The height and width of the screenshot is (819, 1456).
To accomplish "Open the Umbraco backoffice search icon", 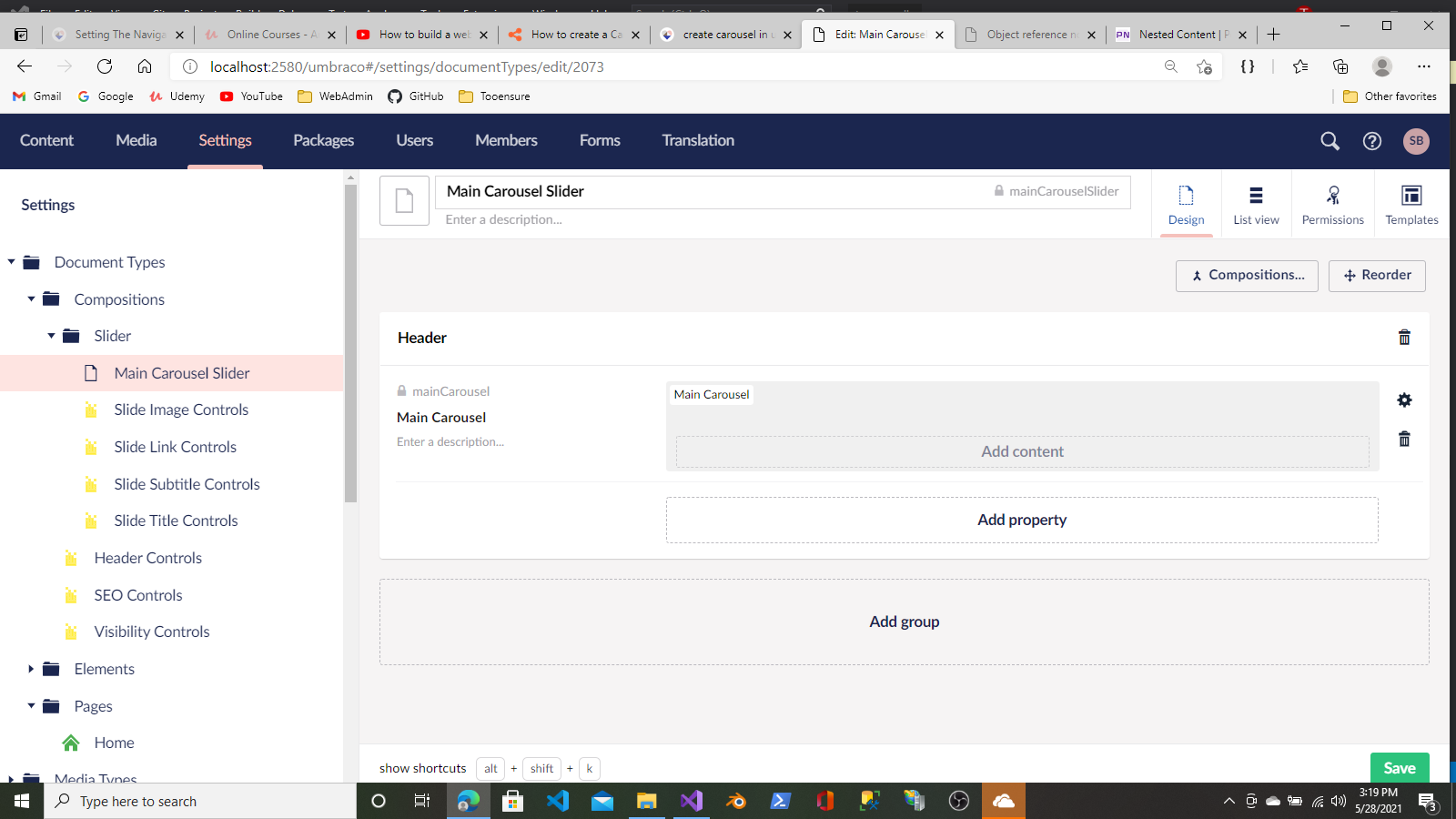I will click(1330, 141).
